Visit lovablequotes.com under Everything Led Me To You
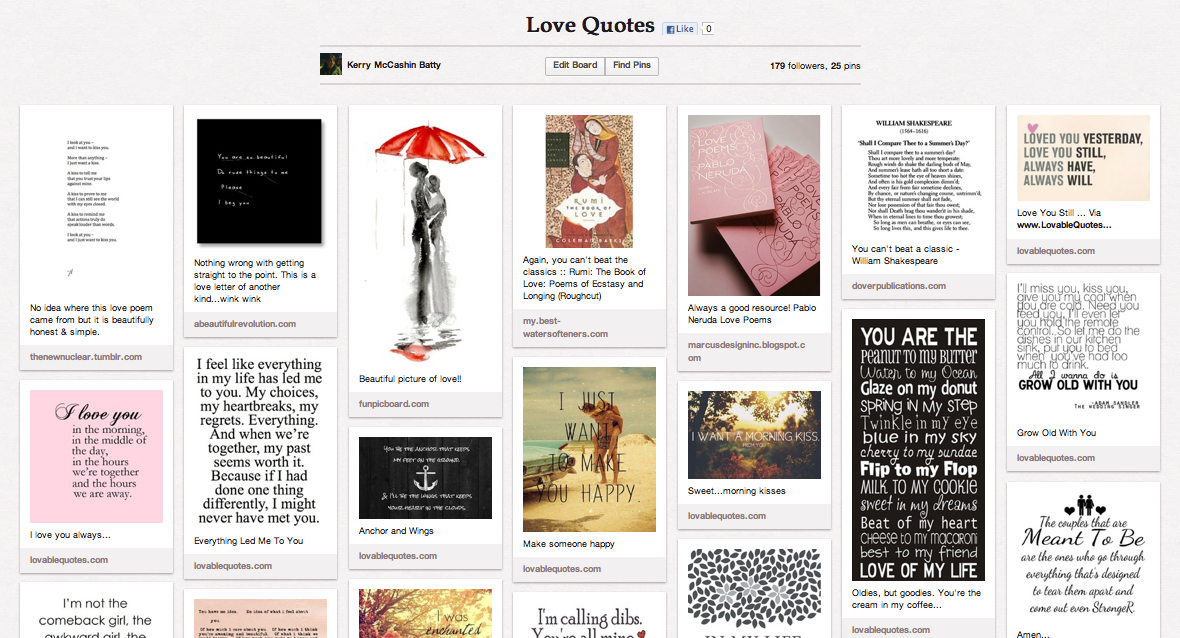Screen dimensions: 1180x638 [233, 566]
